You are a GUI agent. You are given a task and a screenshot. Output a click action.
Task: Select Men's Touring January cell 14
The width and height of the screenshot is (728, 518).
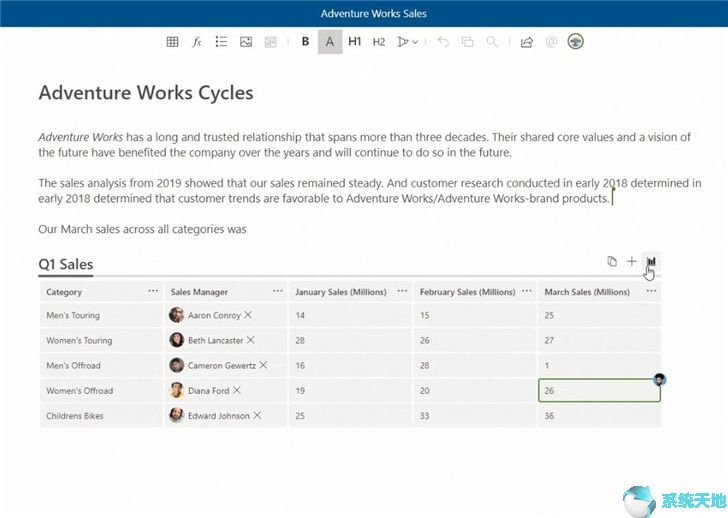point(350,315)
